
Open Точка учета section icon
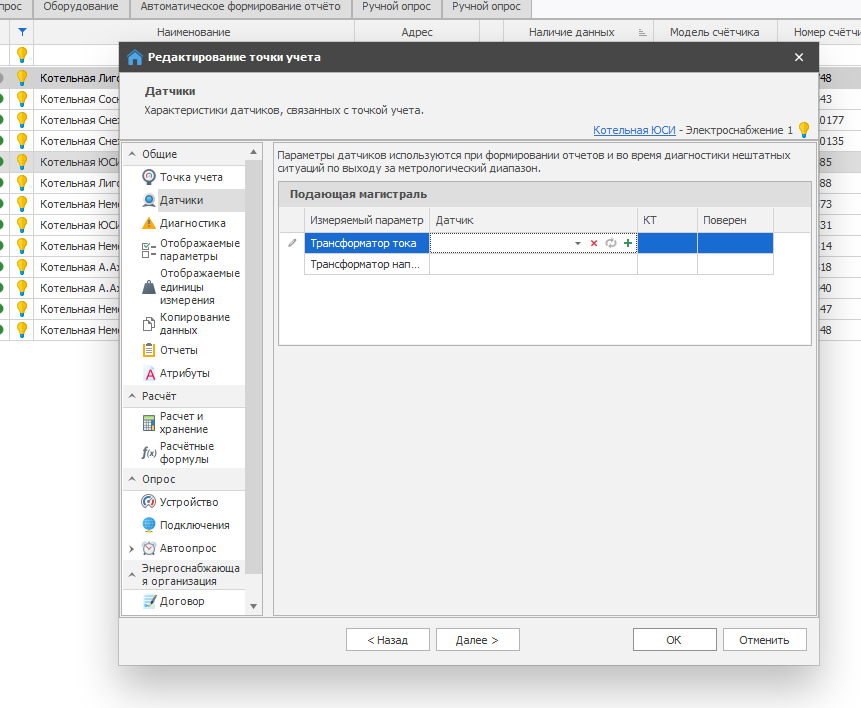point(148,177)
